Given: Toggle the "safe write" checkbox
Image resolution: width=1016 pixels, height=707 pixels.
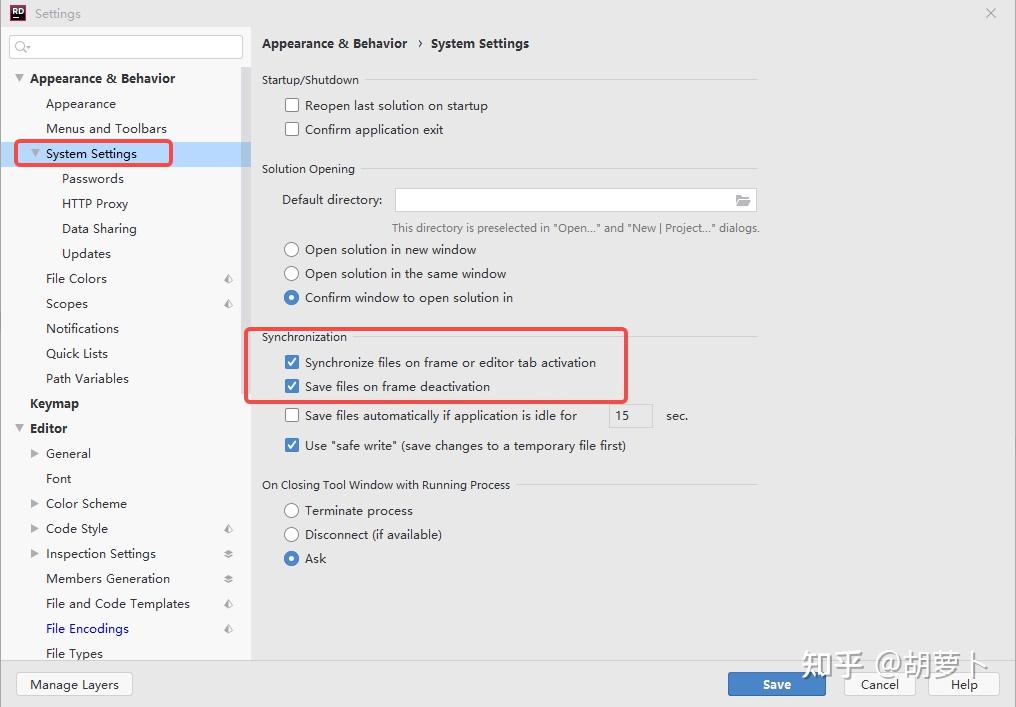Looking at the screenshot, I should click(292, 446).
